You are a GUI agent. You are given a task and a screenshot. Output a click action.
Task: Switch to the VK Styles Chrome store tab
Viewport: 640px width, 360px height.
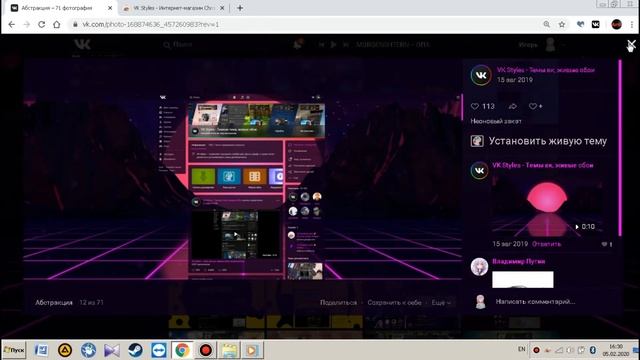coord(173,8)
